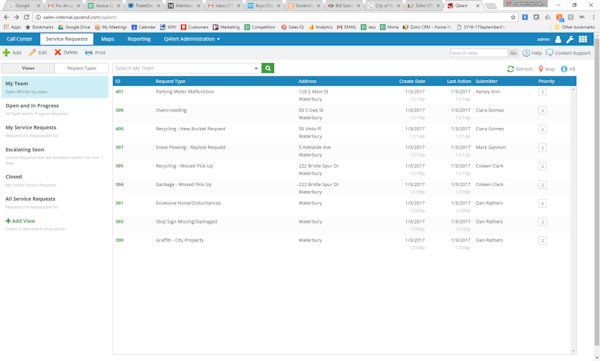600x361 pixels.
Task: Click the request list vertical scrollbar
Action: coord(573,220)
